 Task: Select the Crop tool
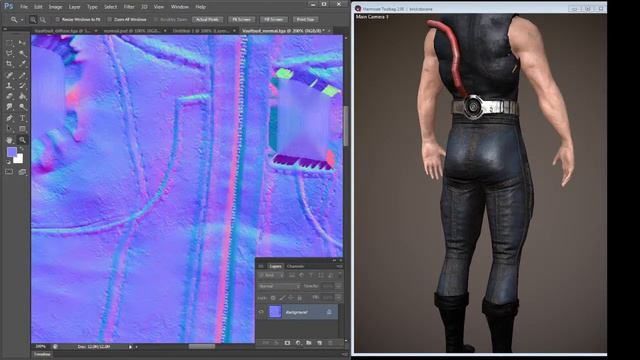[x=9, y=63]
